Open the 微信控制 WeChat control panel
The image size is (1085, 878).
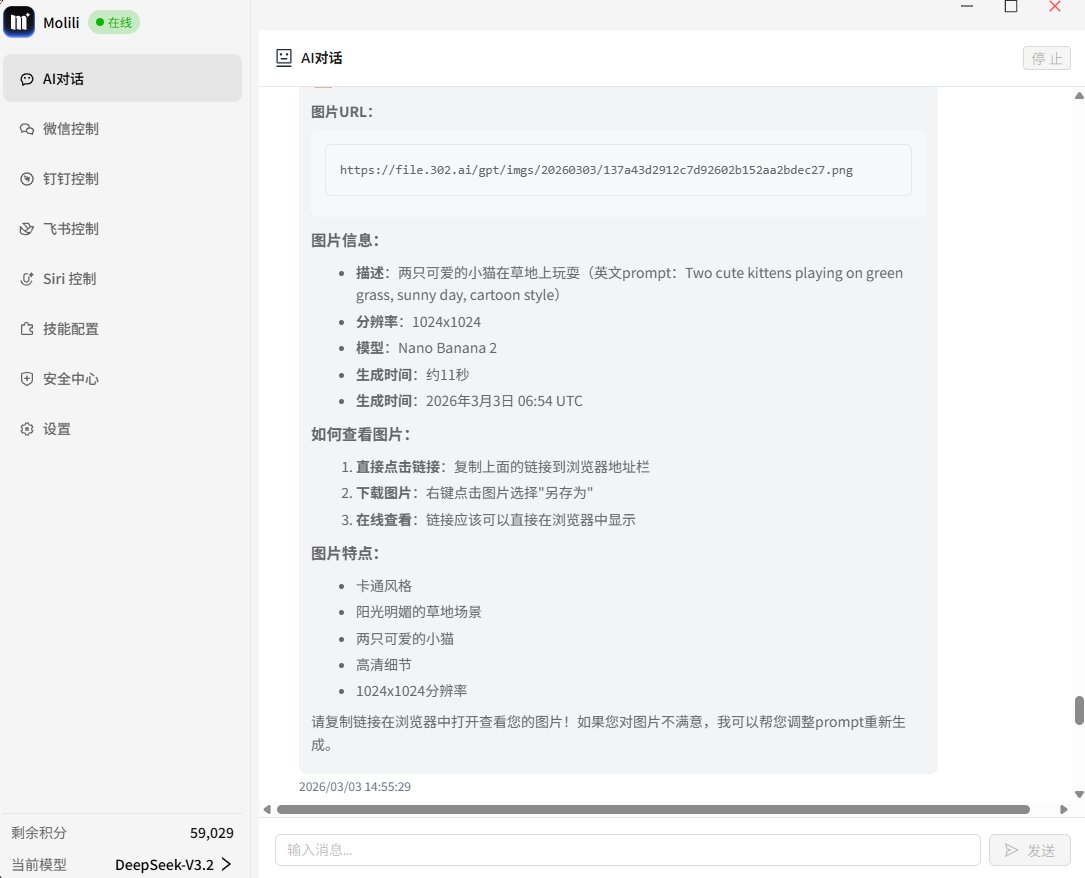[x=70, y=129]
